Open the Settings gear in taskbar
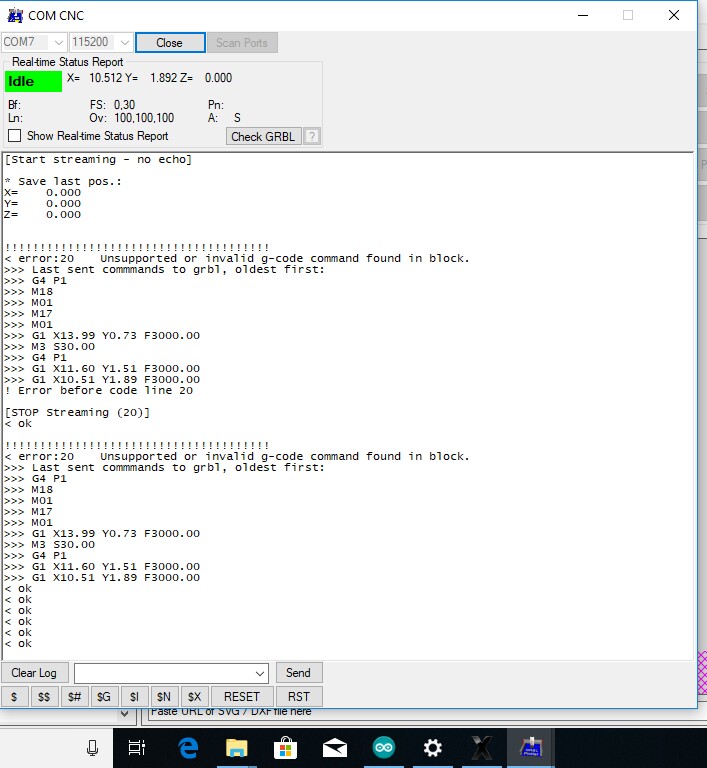 (433, 748)
